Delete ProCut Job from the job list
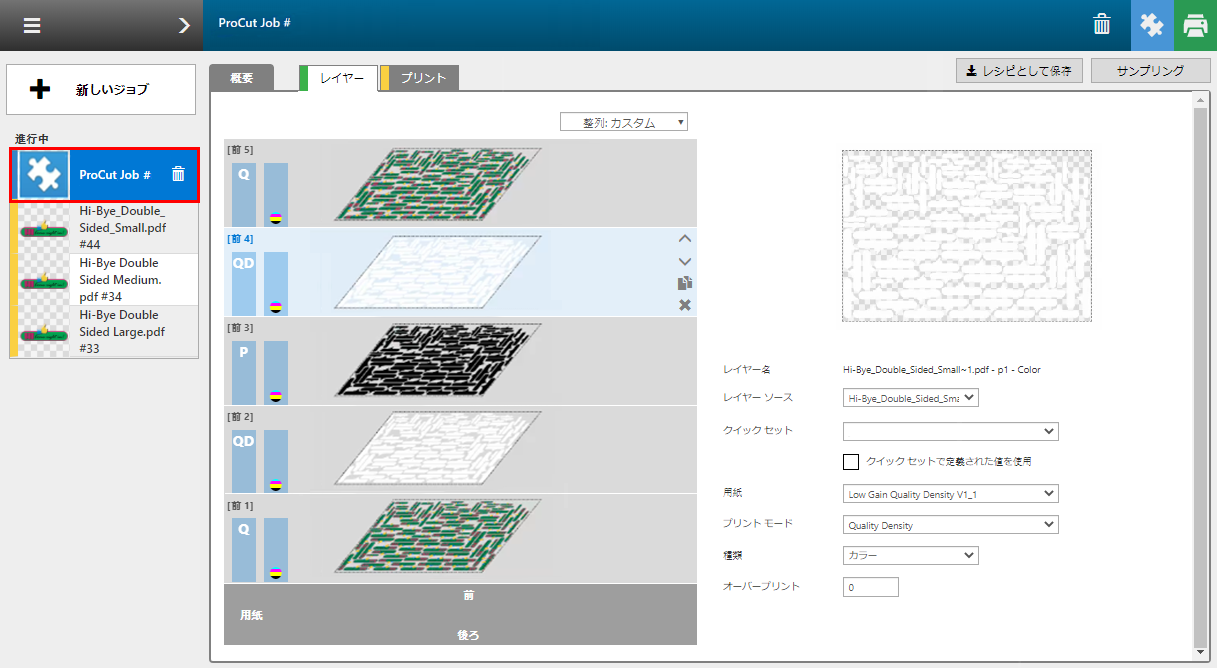The image size is (1217, 668). pyautogui.click(x=178, y=174)
